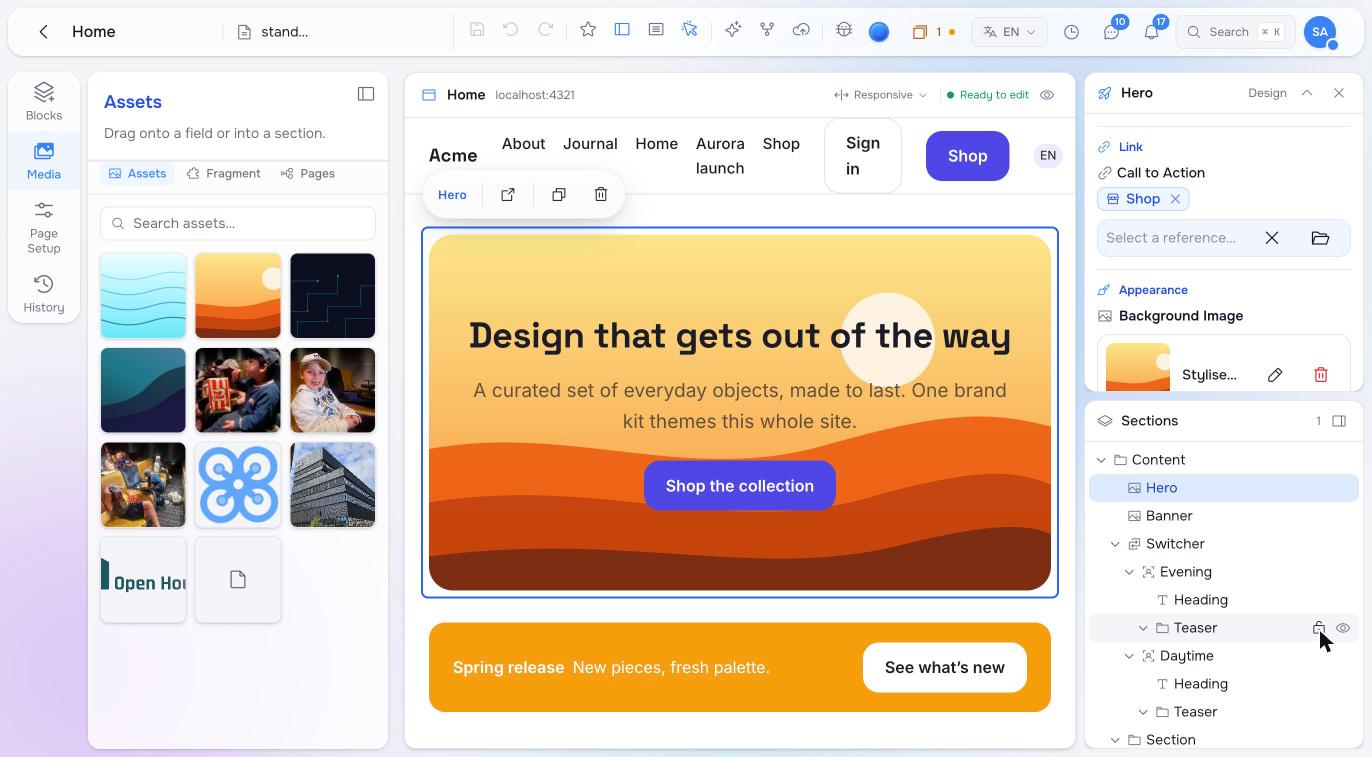Toggle preview eye next to Ready to edit
The width and height of the screenshot is (1372, 757).
coord(1047,95)
